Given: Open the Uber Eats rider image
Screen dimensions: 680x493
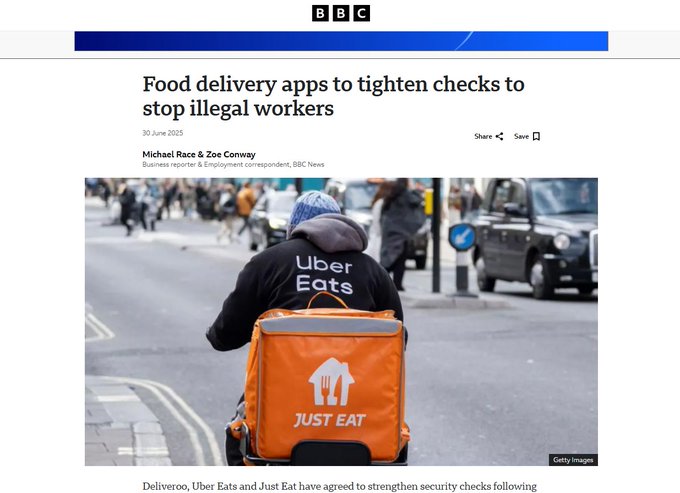Looking at the screenshot, I should pyautogui.click(x=341, y=322).
